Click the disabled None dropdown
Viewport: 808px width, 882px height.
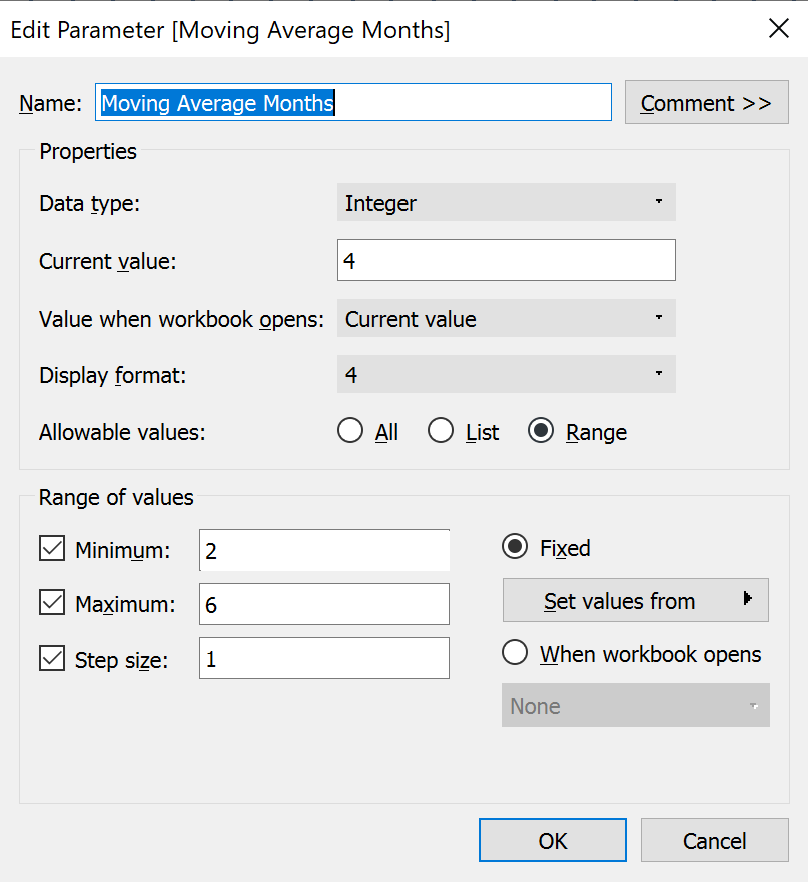point(635,705)
